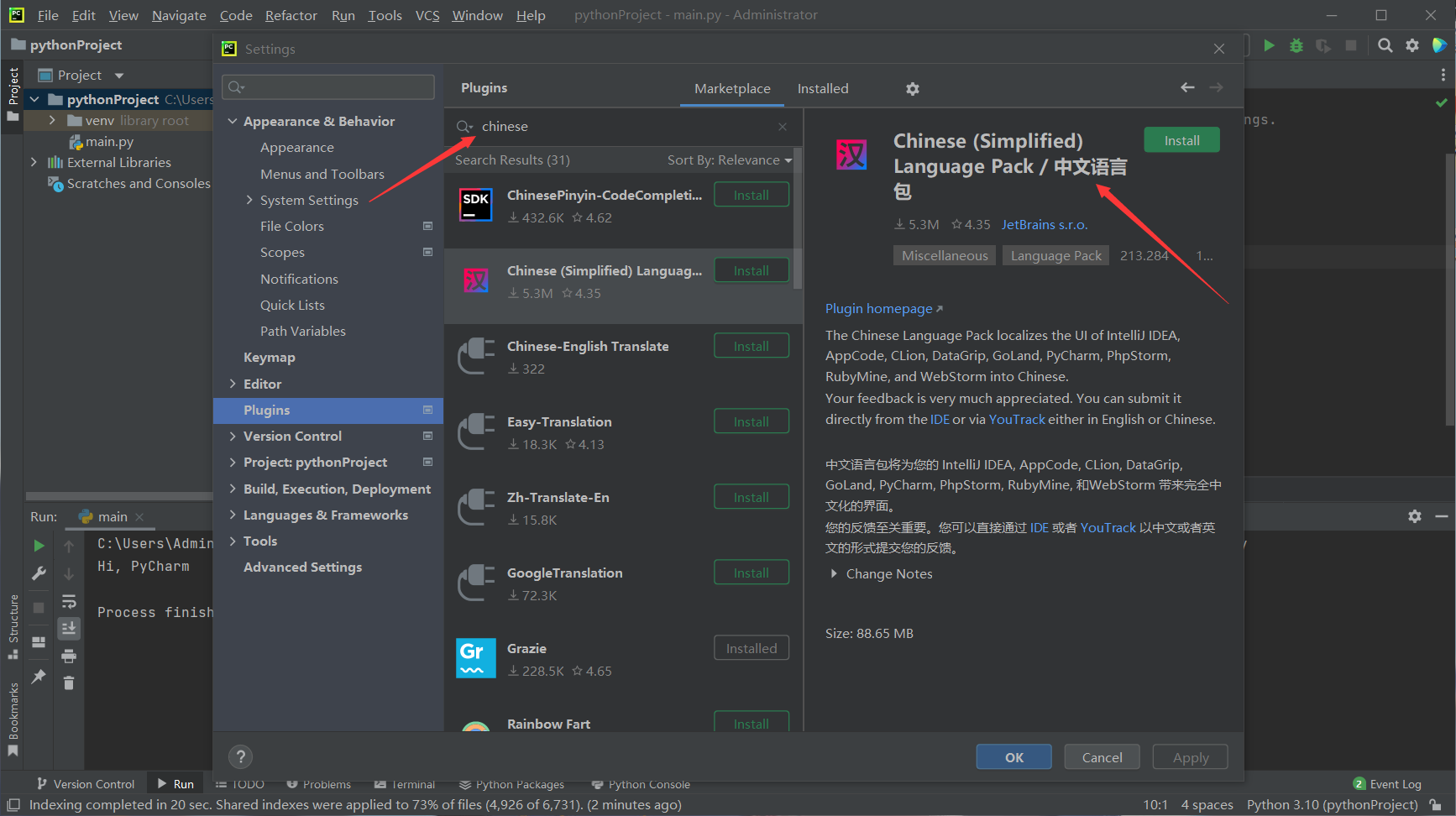Expand Version Control settings group

coord(233,437)
